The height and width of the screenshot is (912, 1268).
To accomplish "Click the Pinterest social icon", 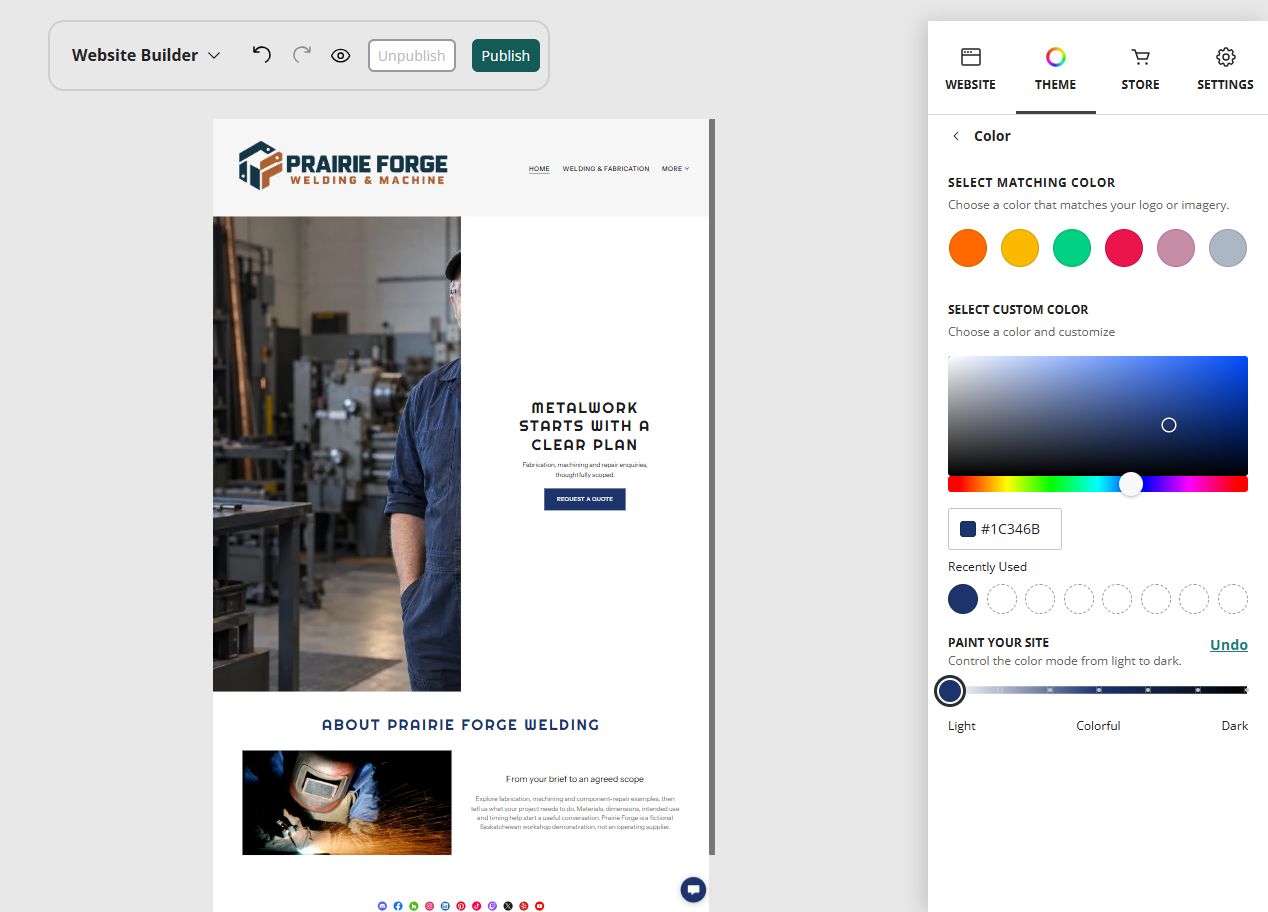I will pos(461,906).
